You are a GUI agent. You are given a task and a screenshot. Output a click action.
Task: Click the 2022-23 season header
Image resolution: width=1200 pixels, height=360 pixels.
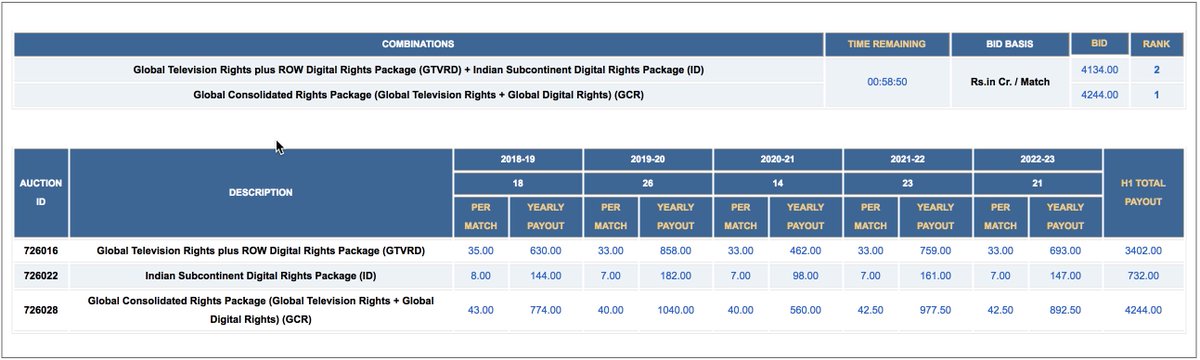click(x=1038, y=159)
